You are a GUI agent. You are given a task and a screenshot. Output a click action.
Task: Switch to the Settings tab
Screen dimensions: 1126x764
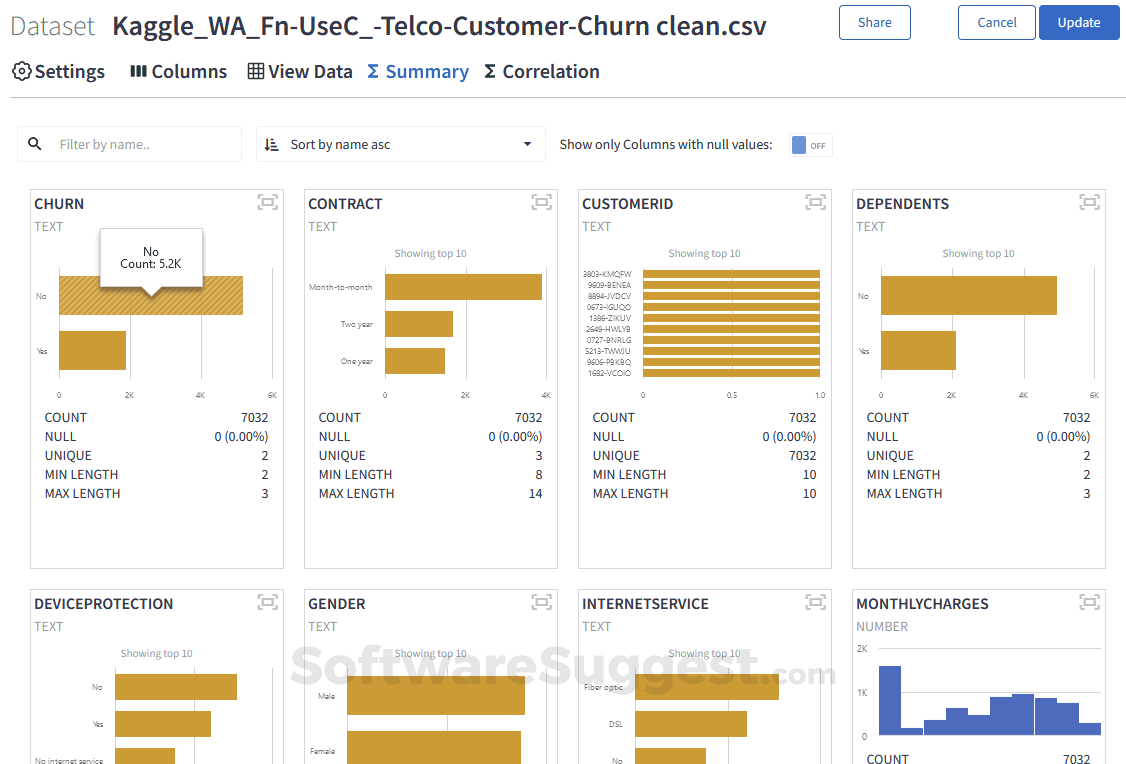point(58,72)
